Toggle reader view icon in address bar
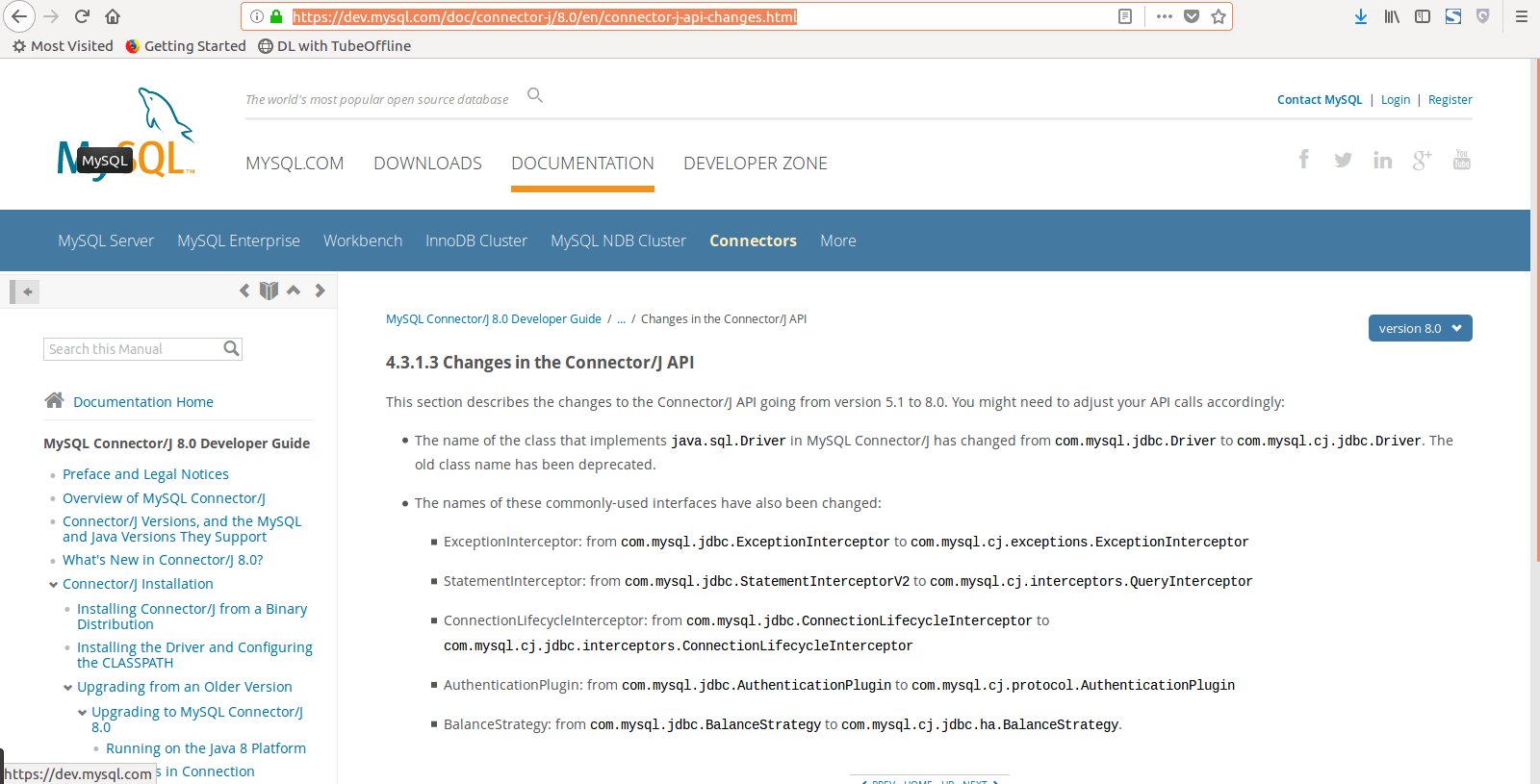This screenshot has height=784, width=1540. (1125, 16)
